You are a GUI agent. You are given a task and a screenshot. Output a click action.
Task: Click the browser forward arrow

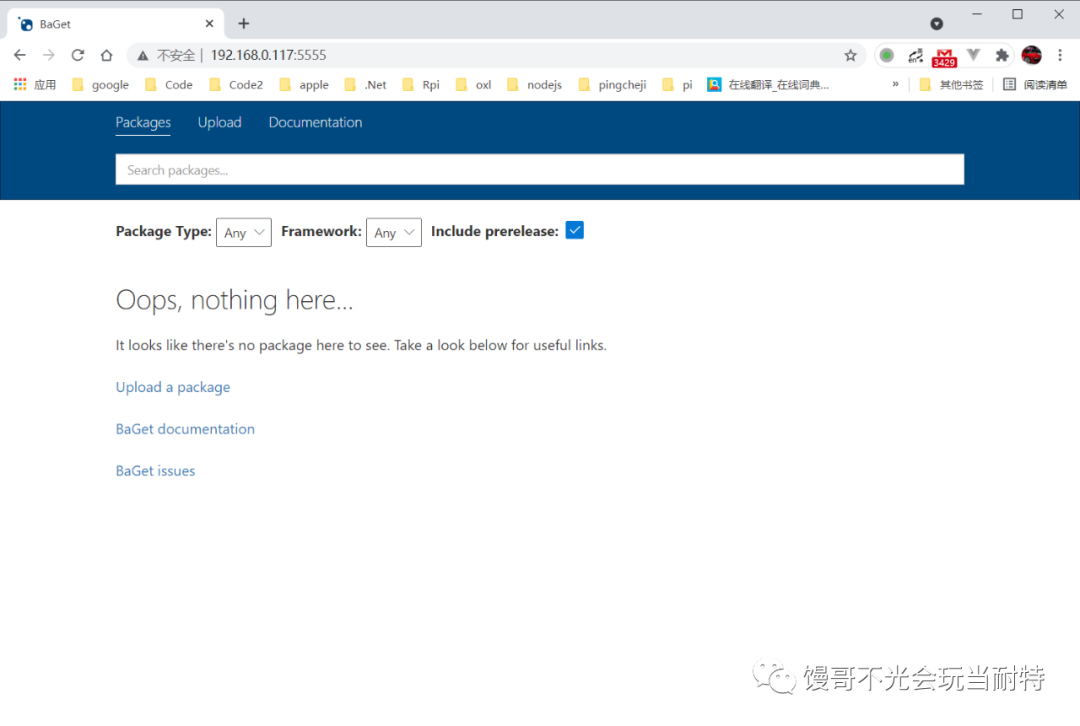48,55
